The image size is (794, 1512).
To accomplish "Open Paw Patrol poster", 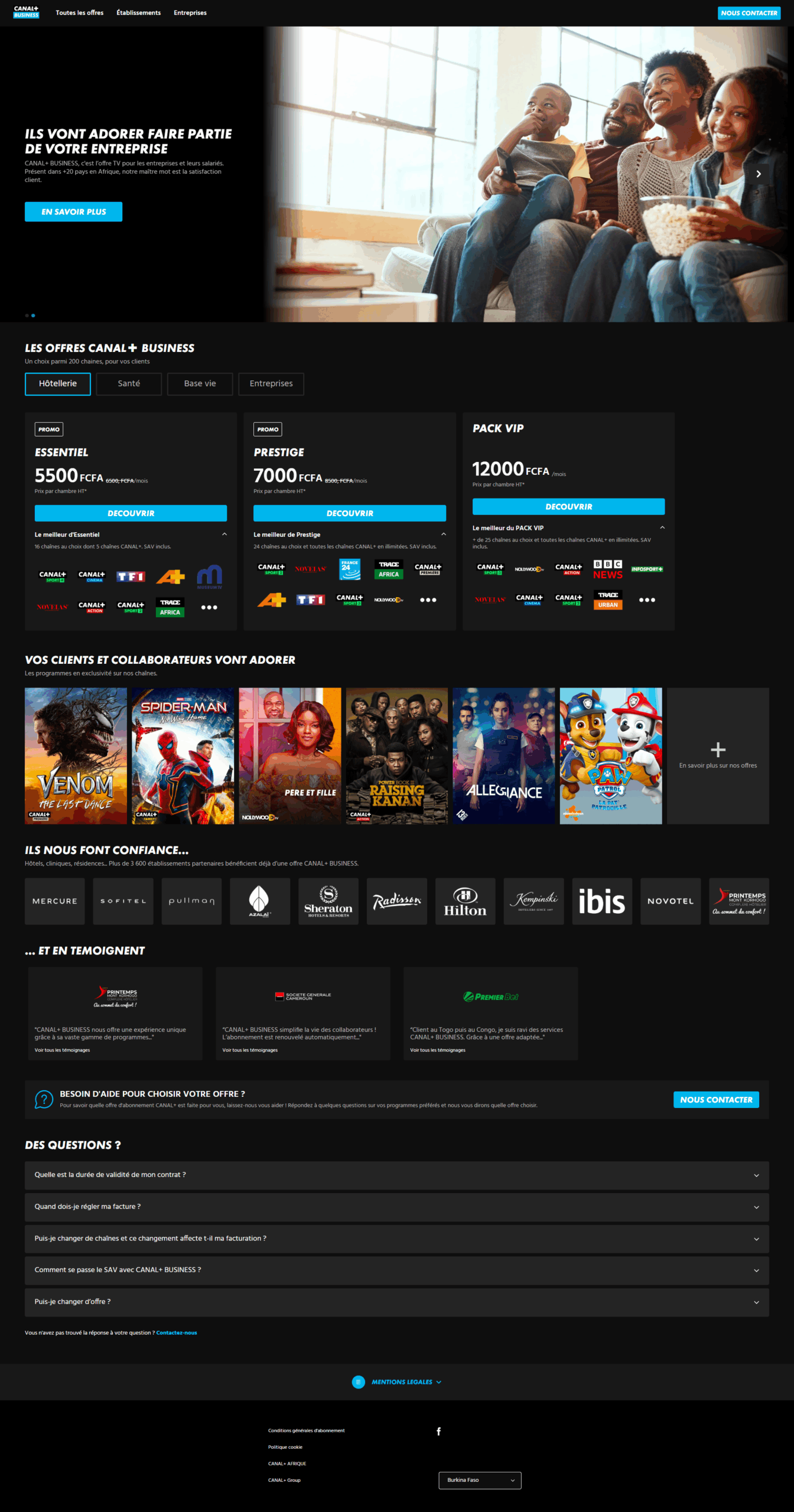I will [x=611, y=756].
